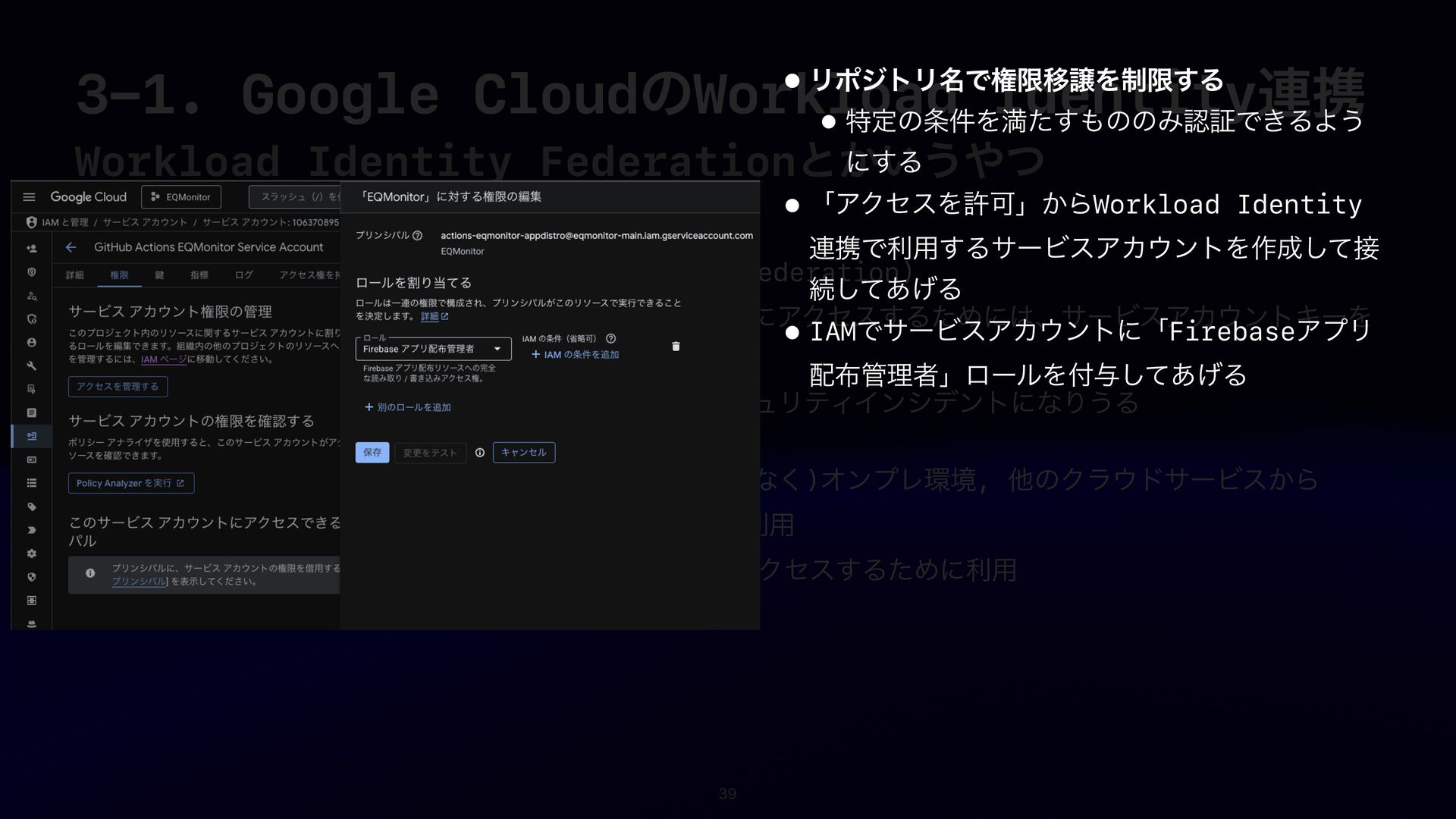Click the help icon beside IAM の条件
This screenshot has width=1456, height=819.
click(x=610, y=339)
